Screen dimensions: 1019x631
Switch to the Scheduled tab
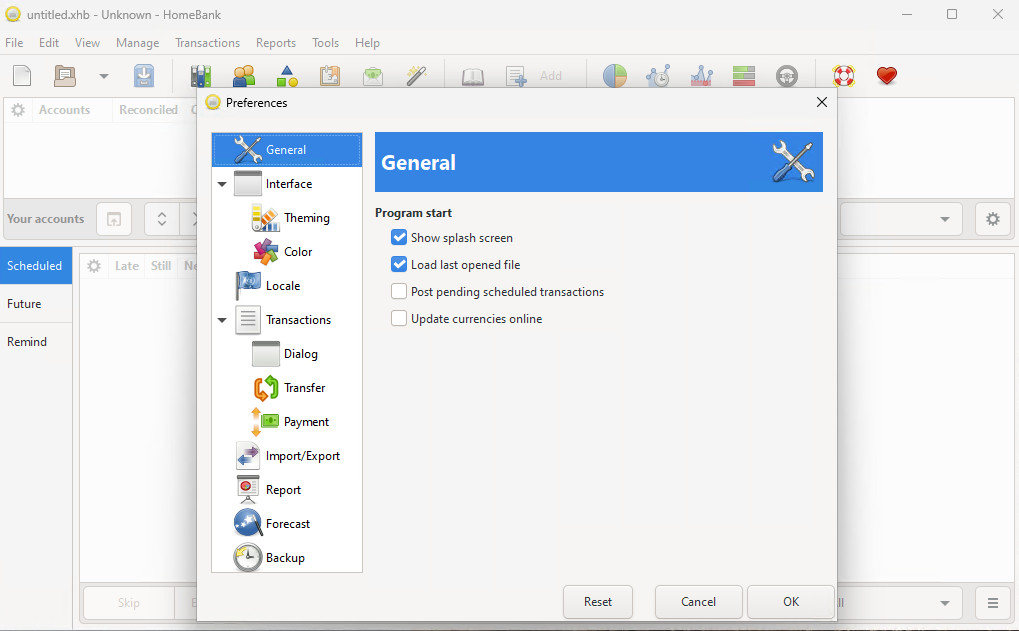tap(36, 265)
